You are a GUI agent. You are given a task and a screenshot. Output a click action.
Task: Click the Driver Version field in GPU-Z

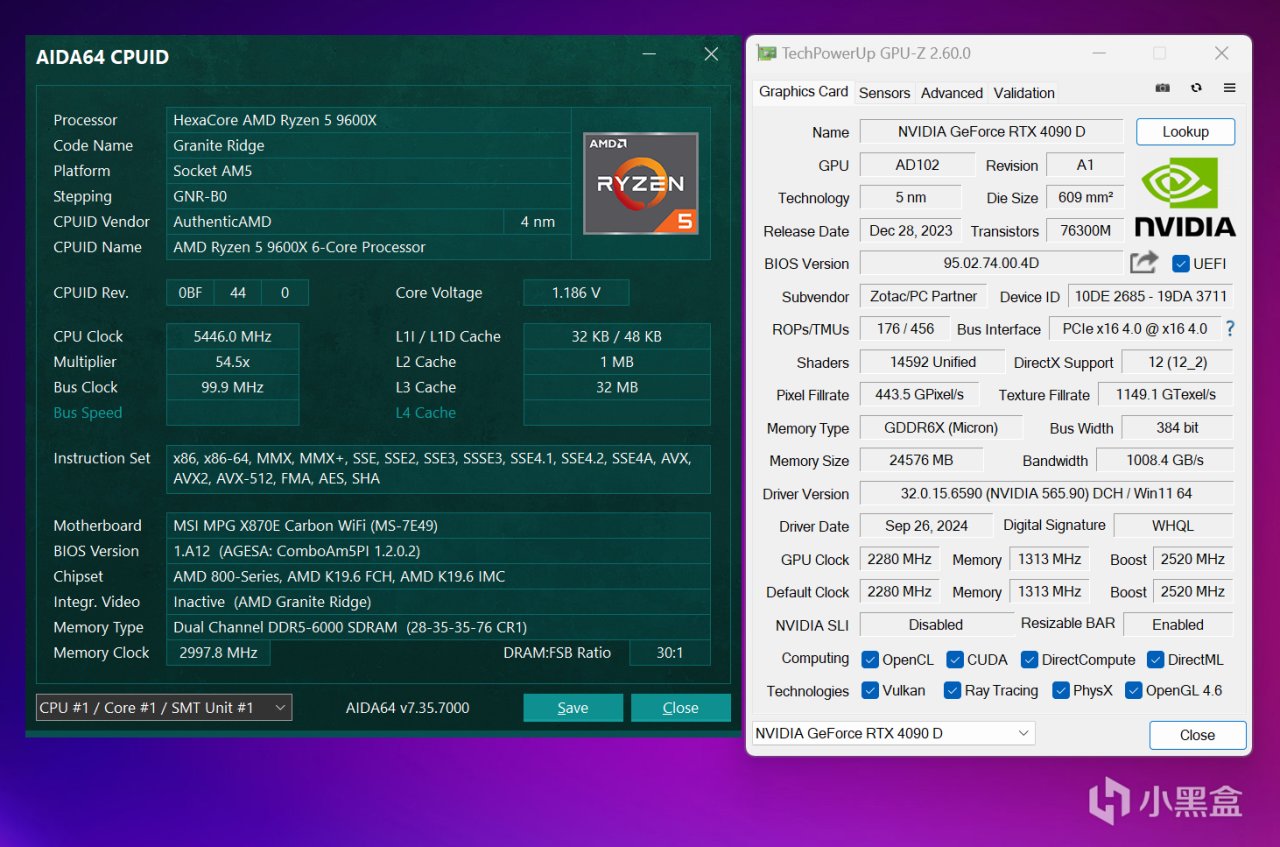point(1046,494)
